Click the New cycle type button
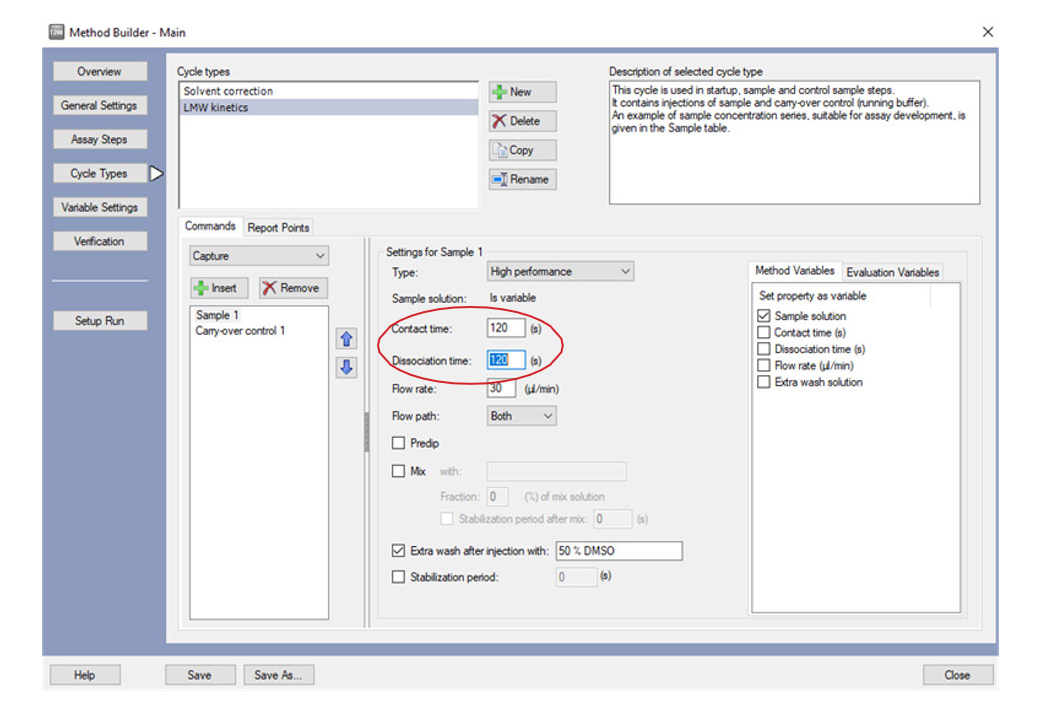The image size is (1046, 703). (522, 92)
